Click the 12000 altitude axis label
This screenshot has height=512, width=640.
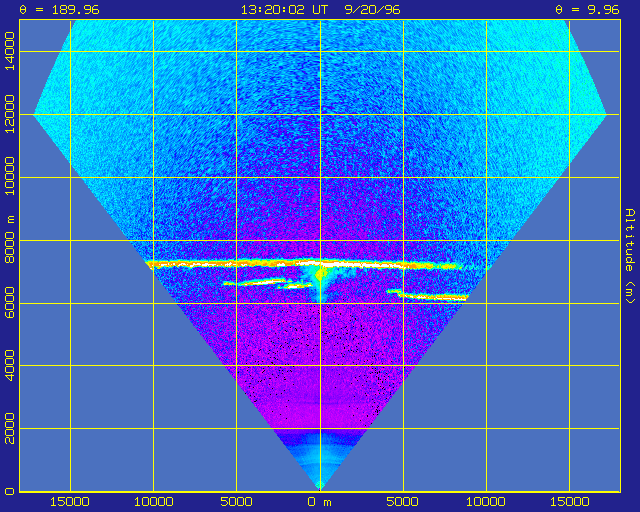(9, 114)
